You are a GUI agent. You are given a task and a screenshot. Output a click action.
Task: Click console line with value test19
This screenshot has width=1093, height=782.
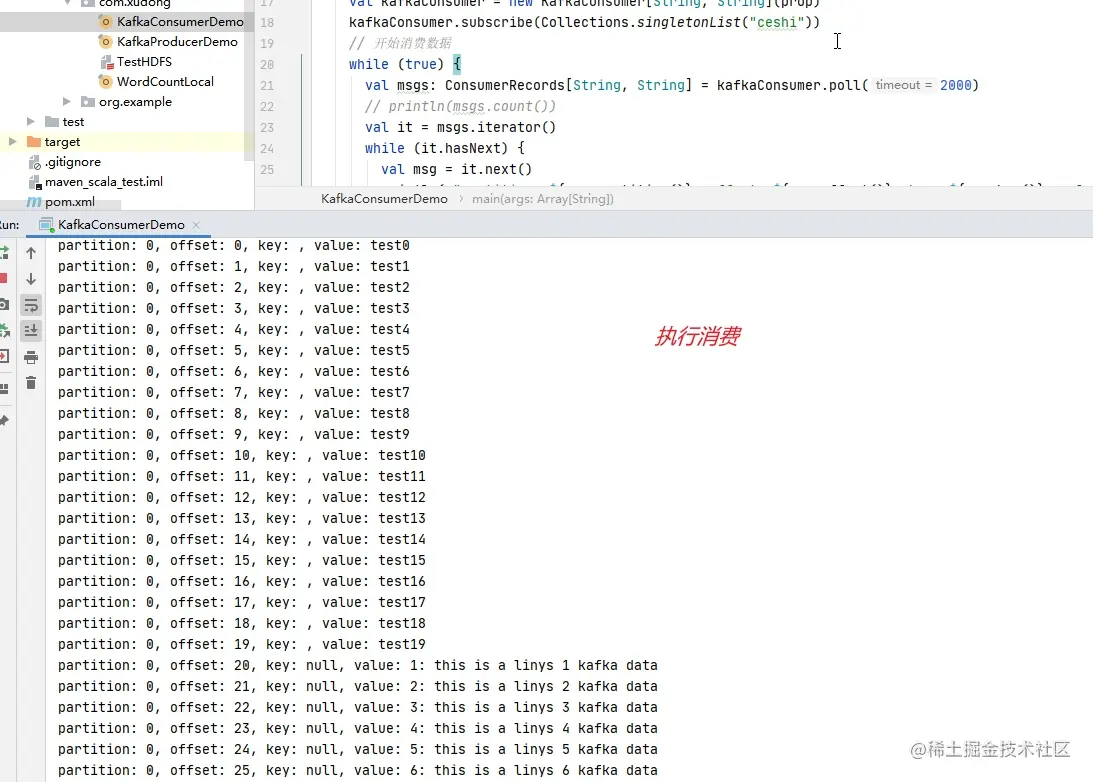(x=241, y=644)
